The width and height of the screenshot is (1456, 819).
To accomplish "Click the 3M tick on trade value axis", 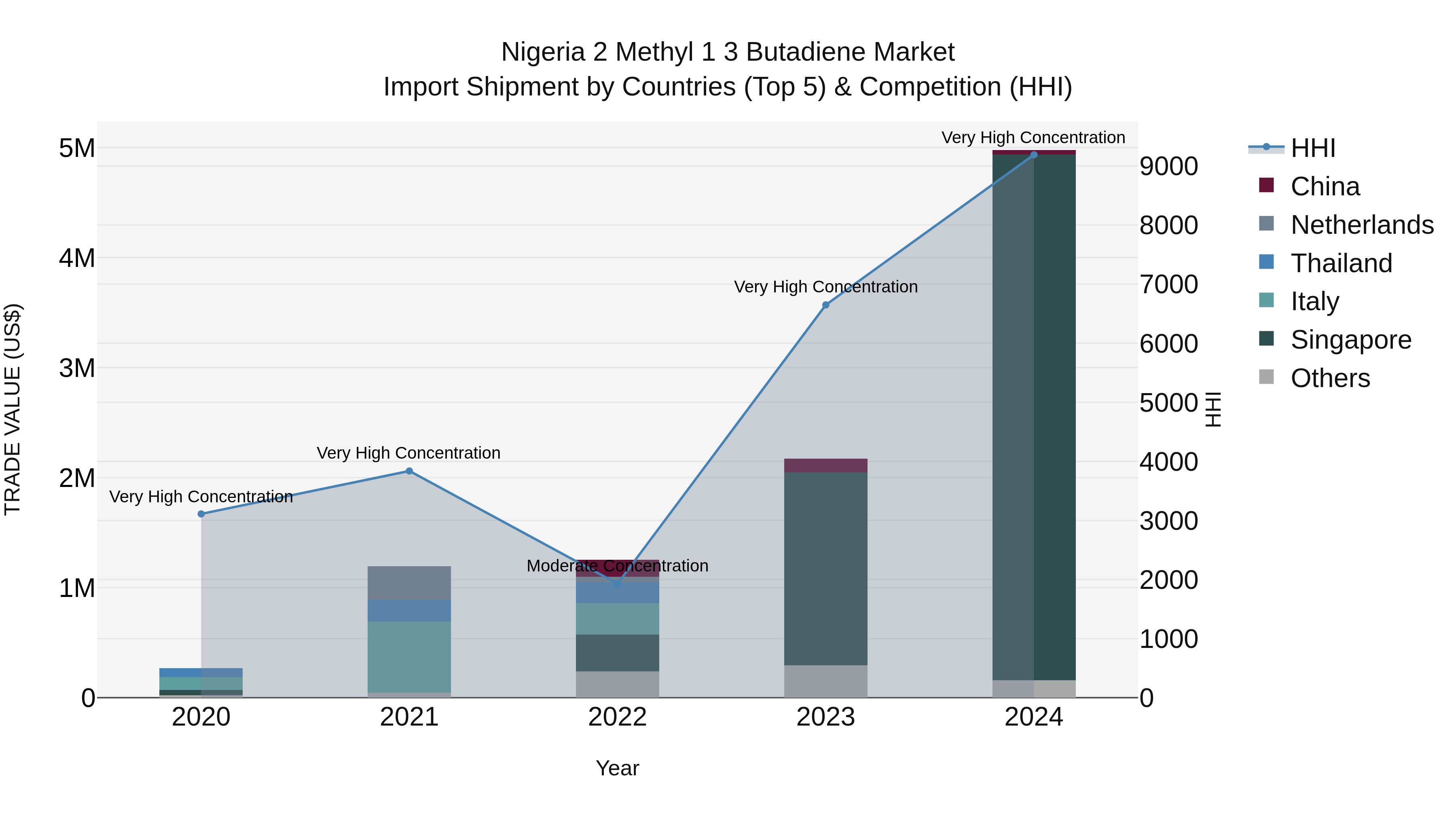I will [x=77, y=368].
